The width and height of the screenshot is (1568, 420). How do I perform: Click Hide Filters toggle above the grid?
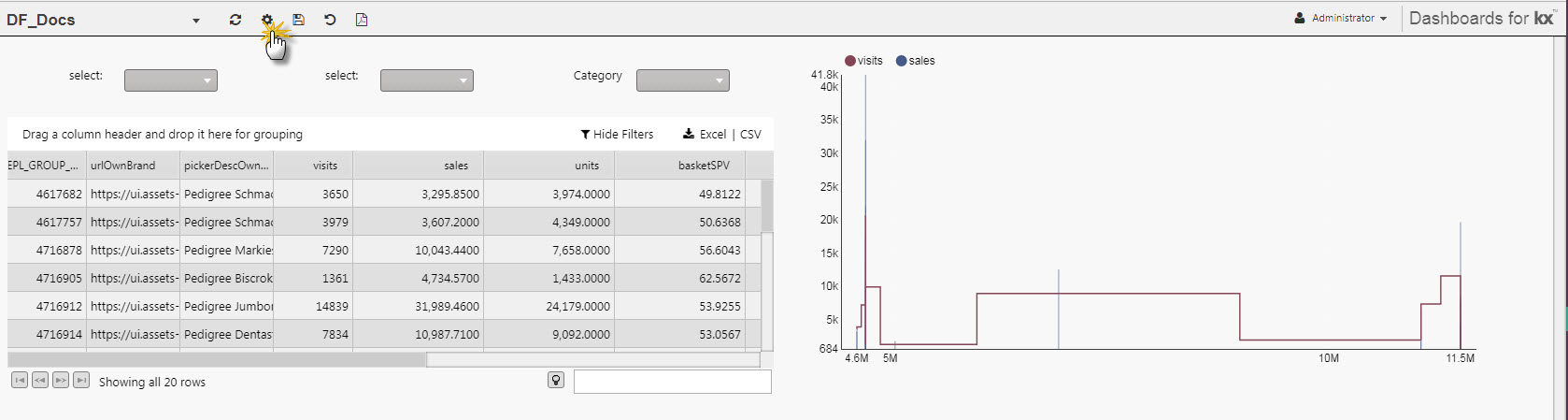click(x=617, y=135)
